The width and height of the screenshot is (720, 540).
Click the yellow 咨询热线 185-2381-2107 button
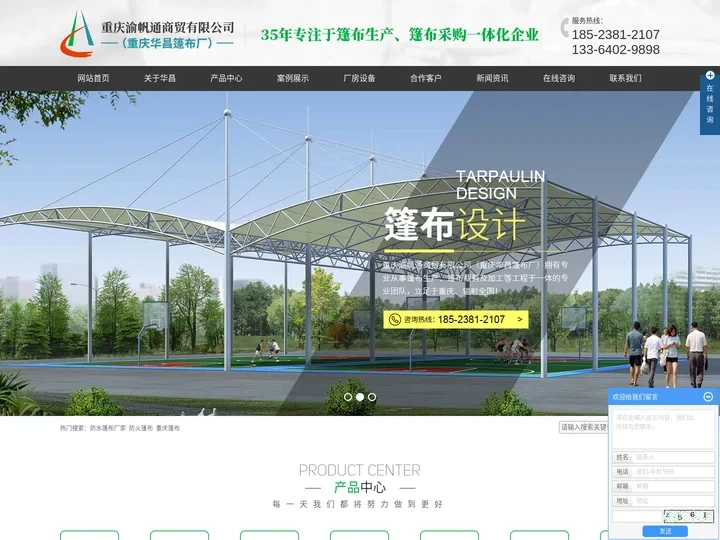tap(456, 319)
